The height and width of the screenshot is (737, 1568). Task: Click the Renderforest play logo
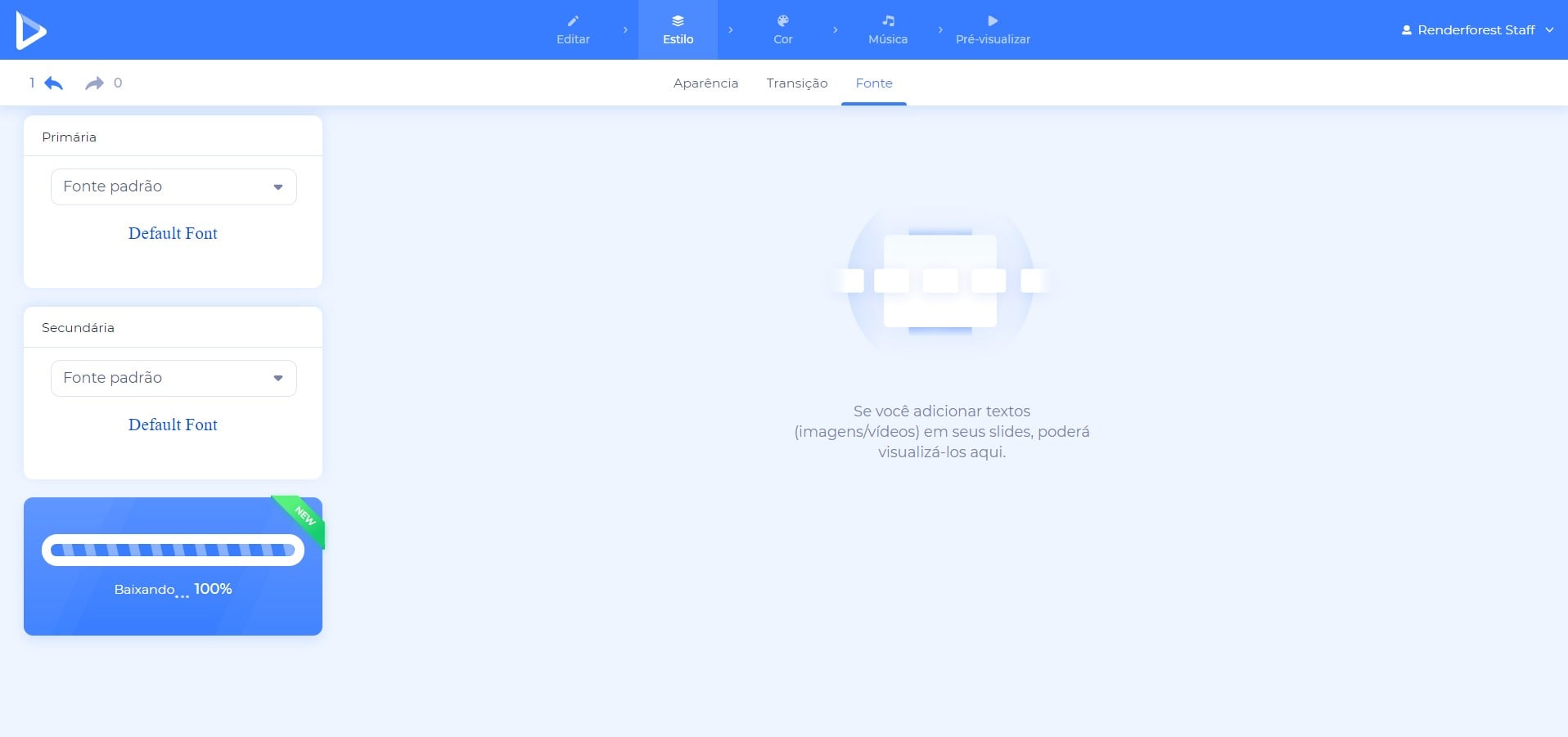(31, 31)
